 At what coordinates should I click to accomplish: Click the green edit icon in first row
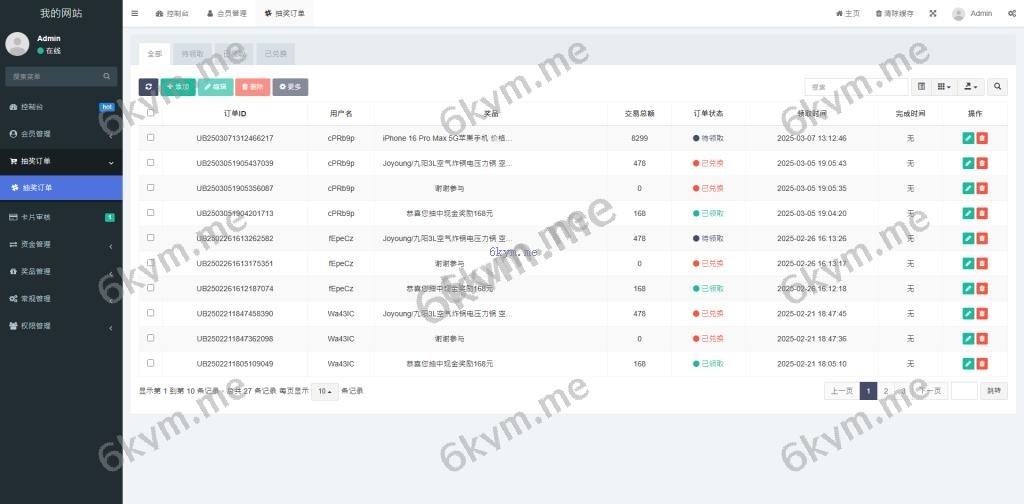click(x=967, y=138)
